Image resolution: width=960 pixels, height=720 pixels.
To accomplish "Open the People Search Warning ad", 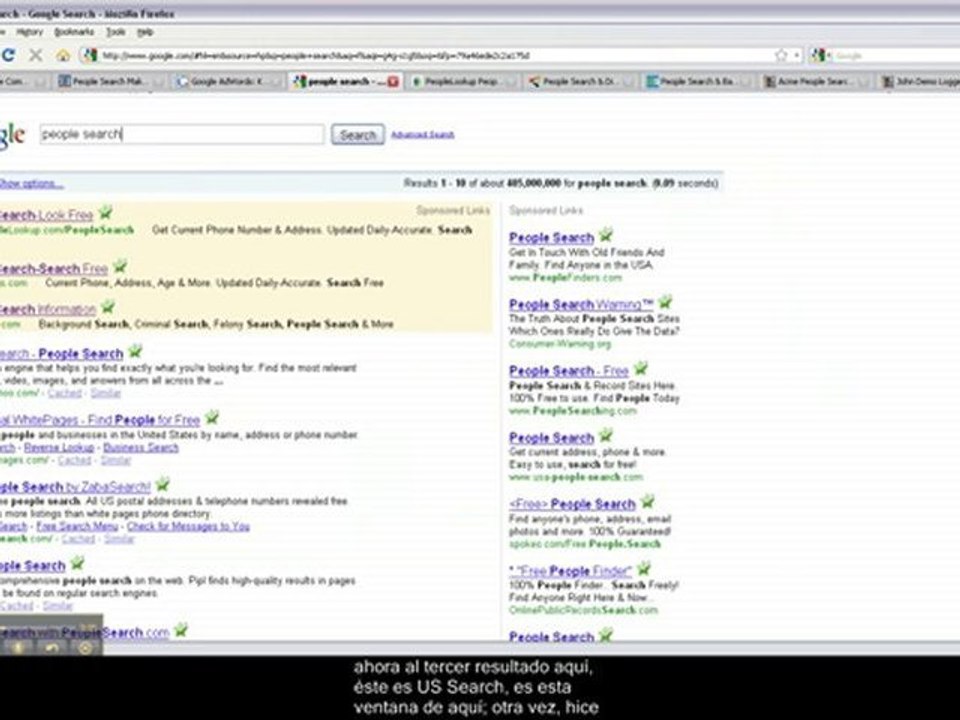I will pos(581,304).
